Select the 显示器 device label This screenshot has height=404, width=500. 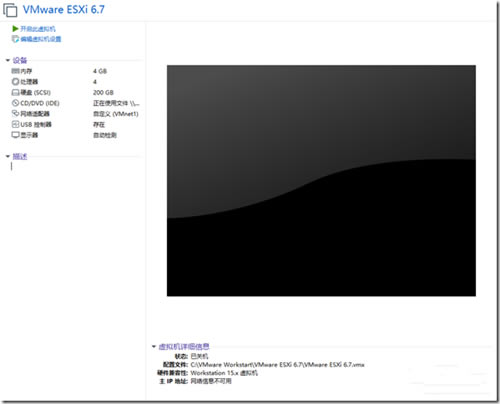(x=29, y=135)
